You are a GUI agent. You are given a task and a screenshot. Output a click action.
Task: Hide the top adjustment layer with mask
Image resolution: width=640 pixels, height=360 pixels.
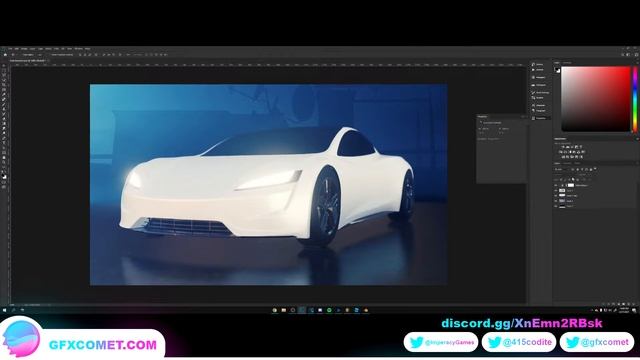click(x=556, y=185)
